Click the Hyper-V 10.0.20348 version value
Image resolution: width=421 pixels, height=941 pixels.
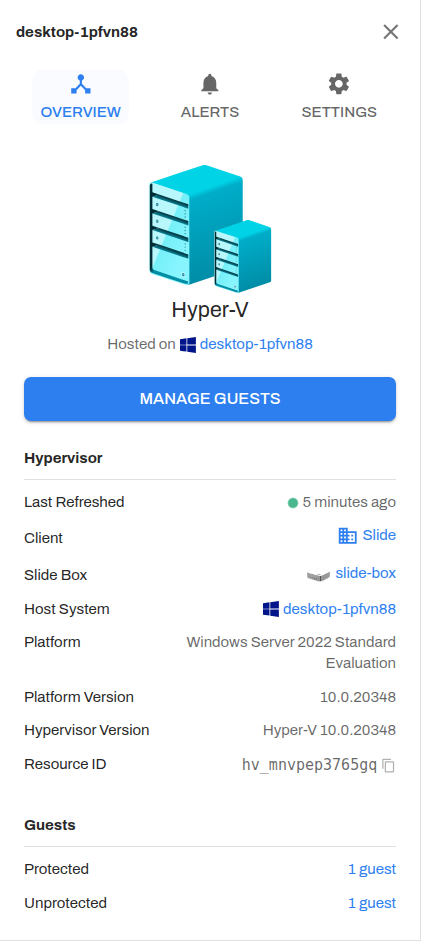coord(329,730)
